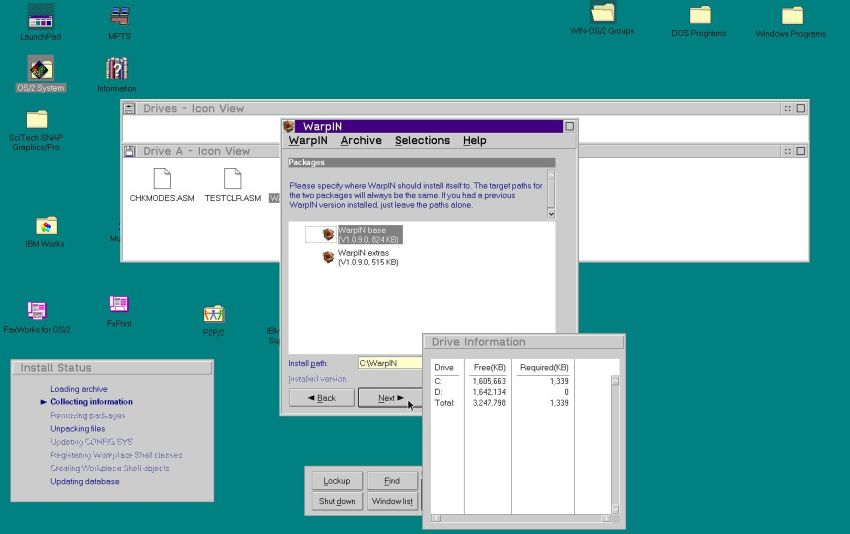Image resolution: width=850 pixels, height=534 pixels.
Task: Open the WarpIN menu
Action: pos(308,140)
